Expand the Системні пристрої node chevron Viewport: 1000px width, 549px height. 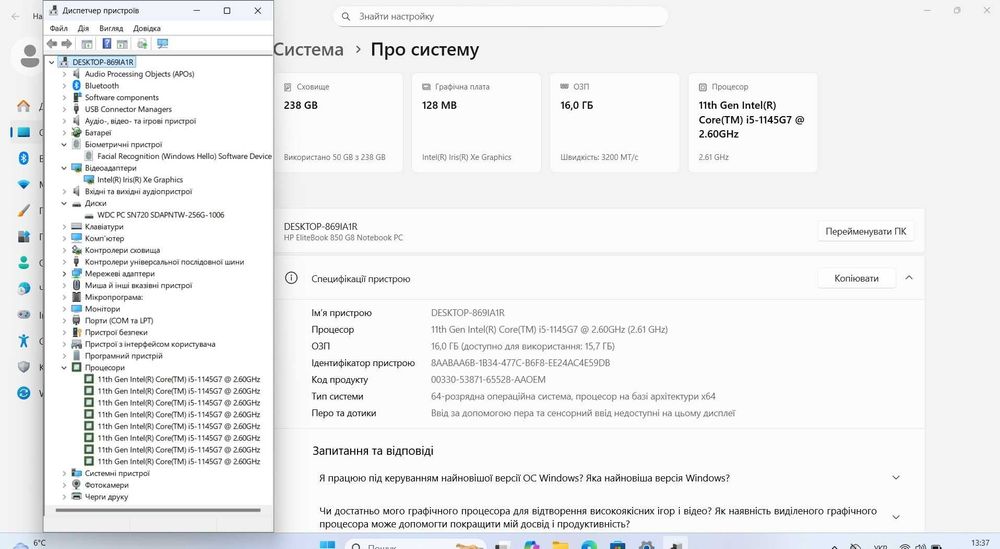click(x=64, y=473)
